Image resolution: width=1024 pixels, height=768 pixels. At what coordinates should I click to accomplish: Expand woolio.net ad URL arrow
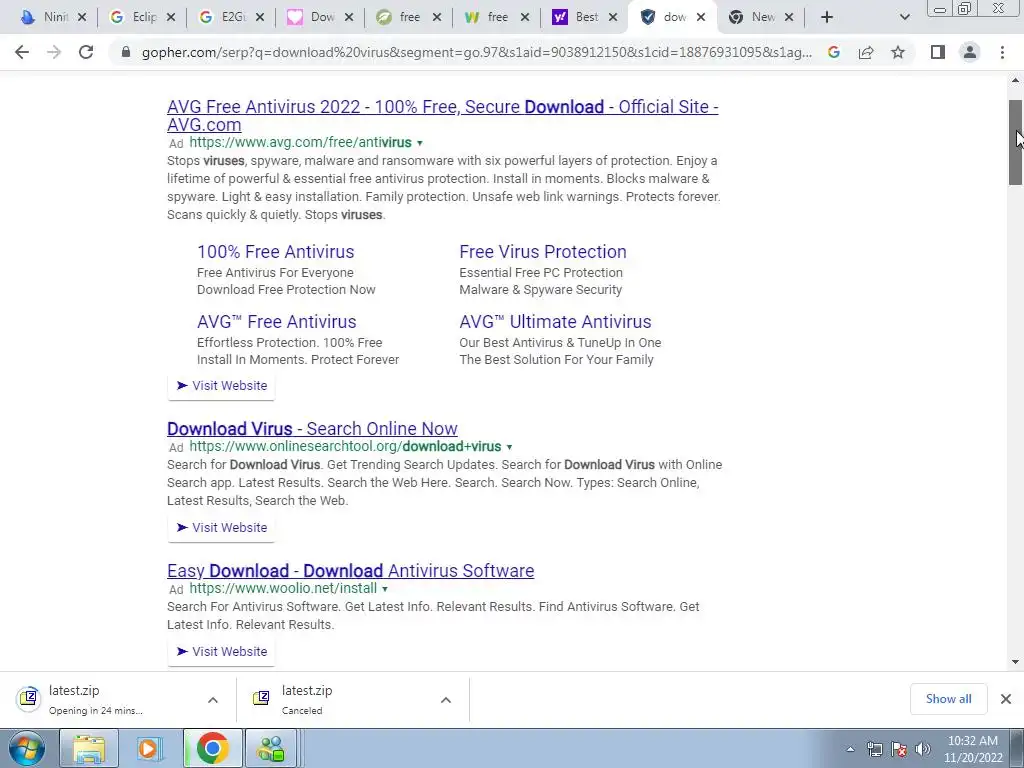click(385, 589)
